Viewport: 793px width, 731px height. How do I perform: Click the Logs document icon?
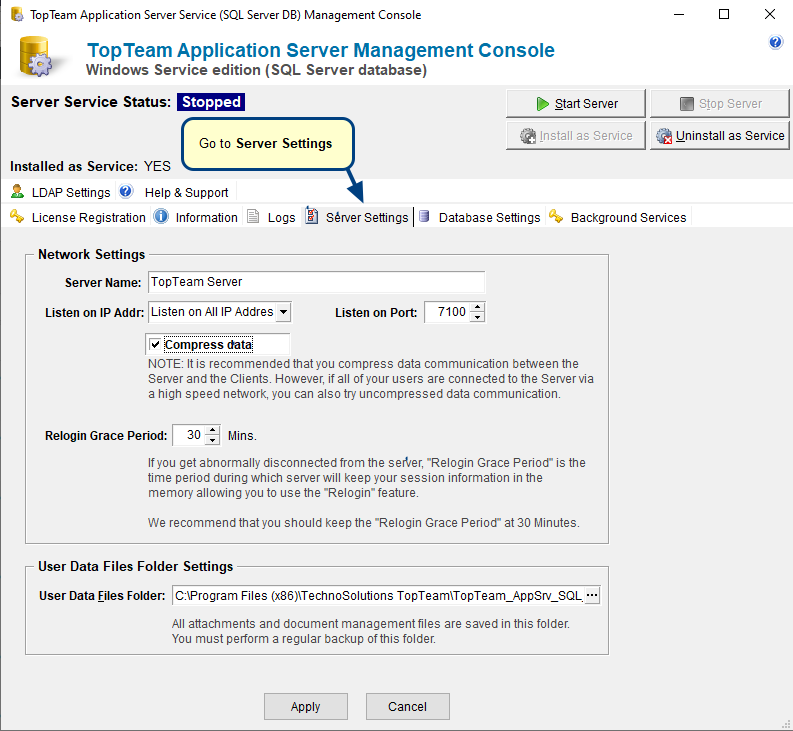[x=253, y=217]
